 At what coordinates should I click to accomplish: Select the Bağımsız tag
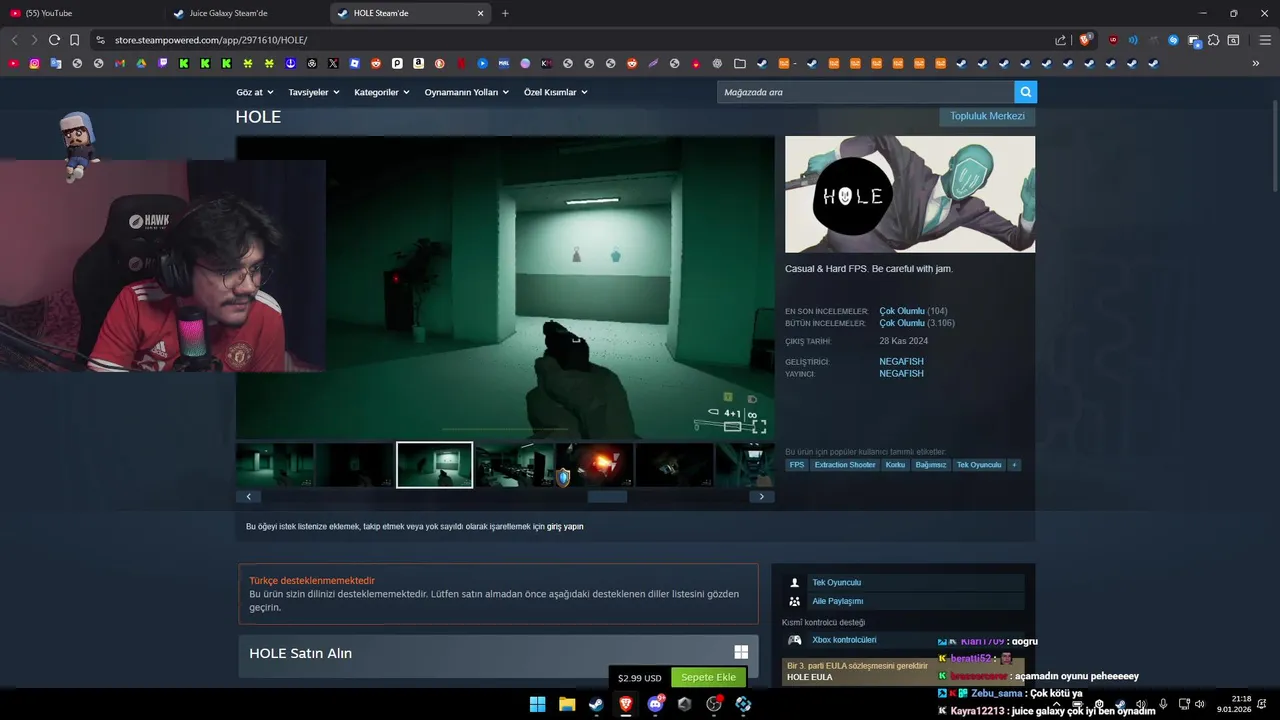click(931, 465)
